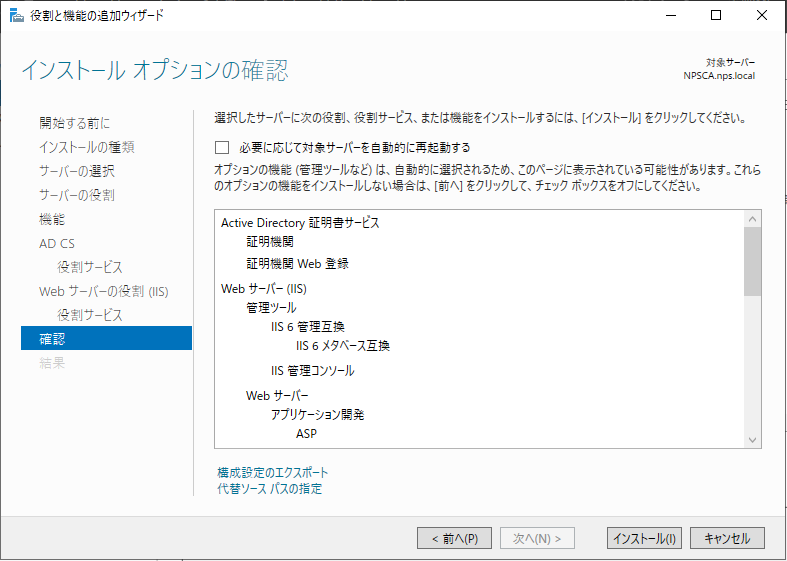Click the wizard icon in title bar
Viewport: 787px width, 561px height.
coord(17,16)
